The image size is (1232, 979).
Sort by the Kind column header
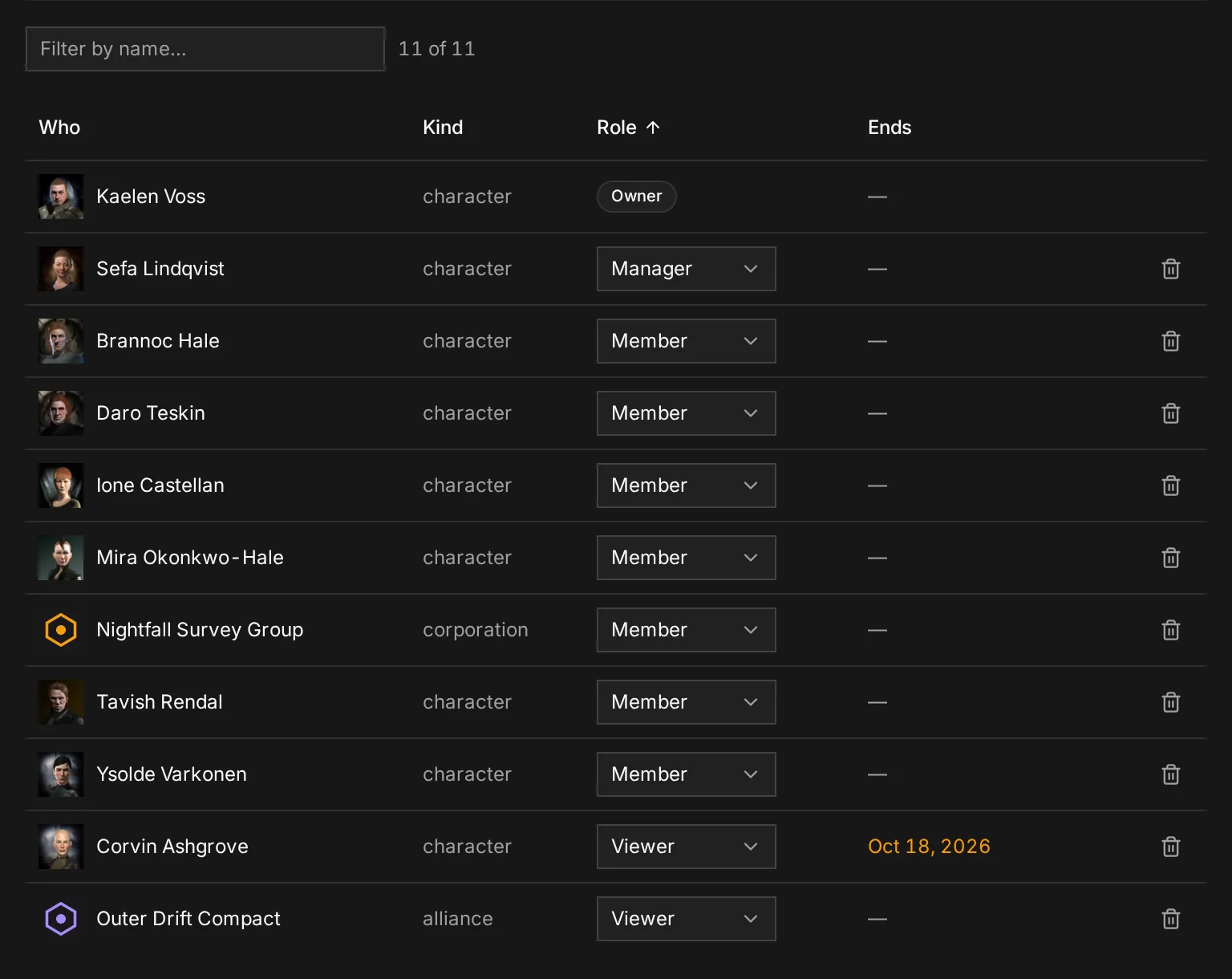443,128
